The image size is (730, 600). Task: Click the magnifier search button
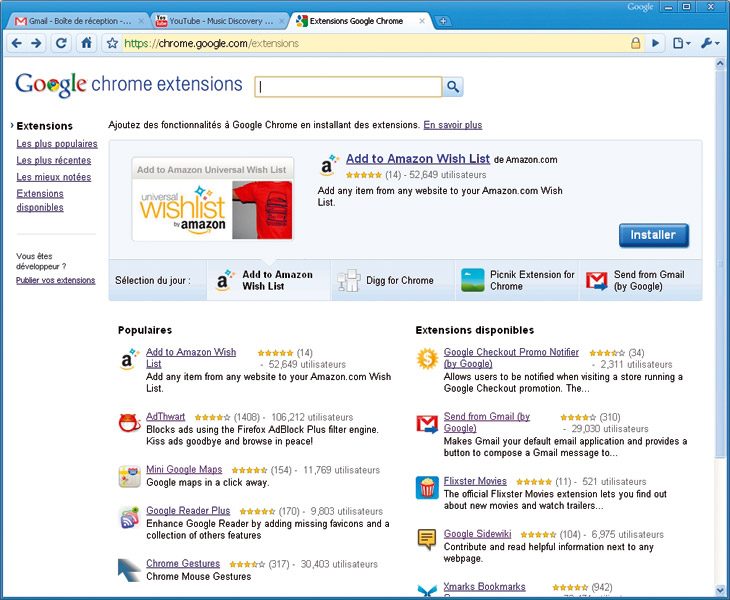click(453, 87)
